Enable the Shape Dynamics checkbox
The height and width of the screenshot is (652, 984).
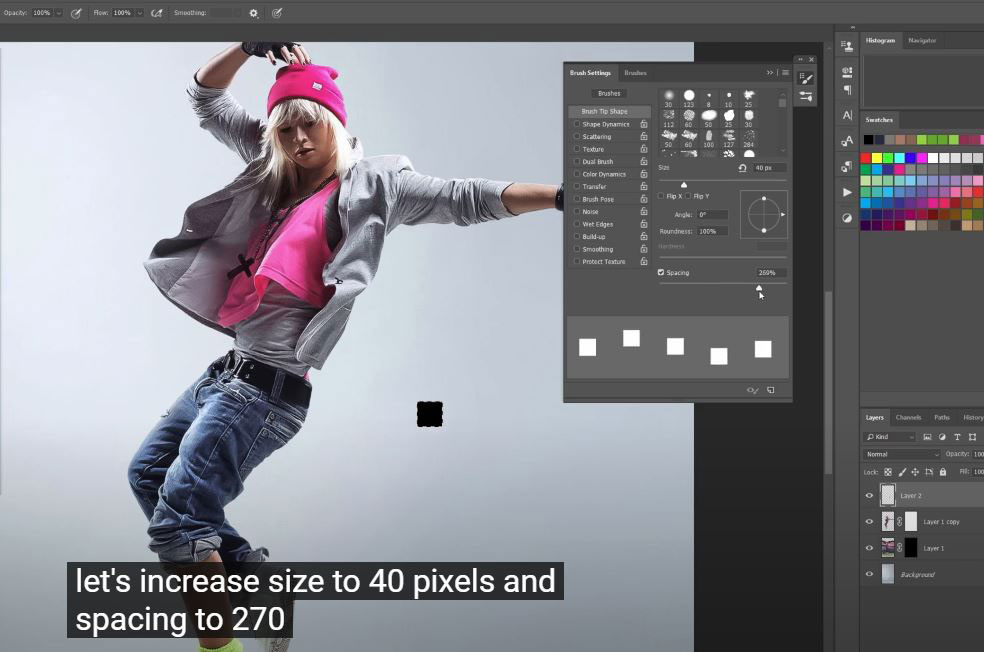pyautogui.click(x=576, y=124)
